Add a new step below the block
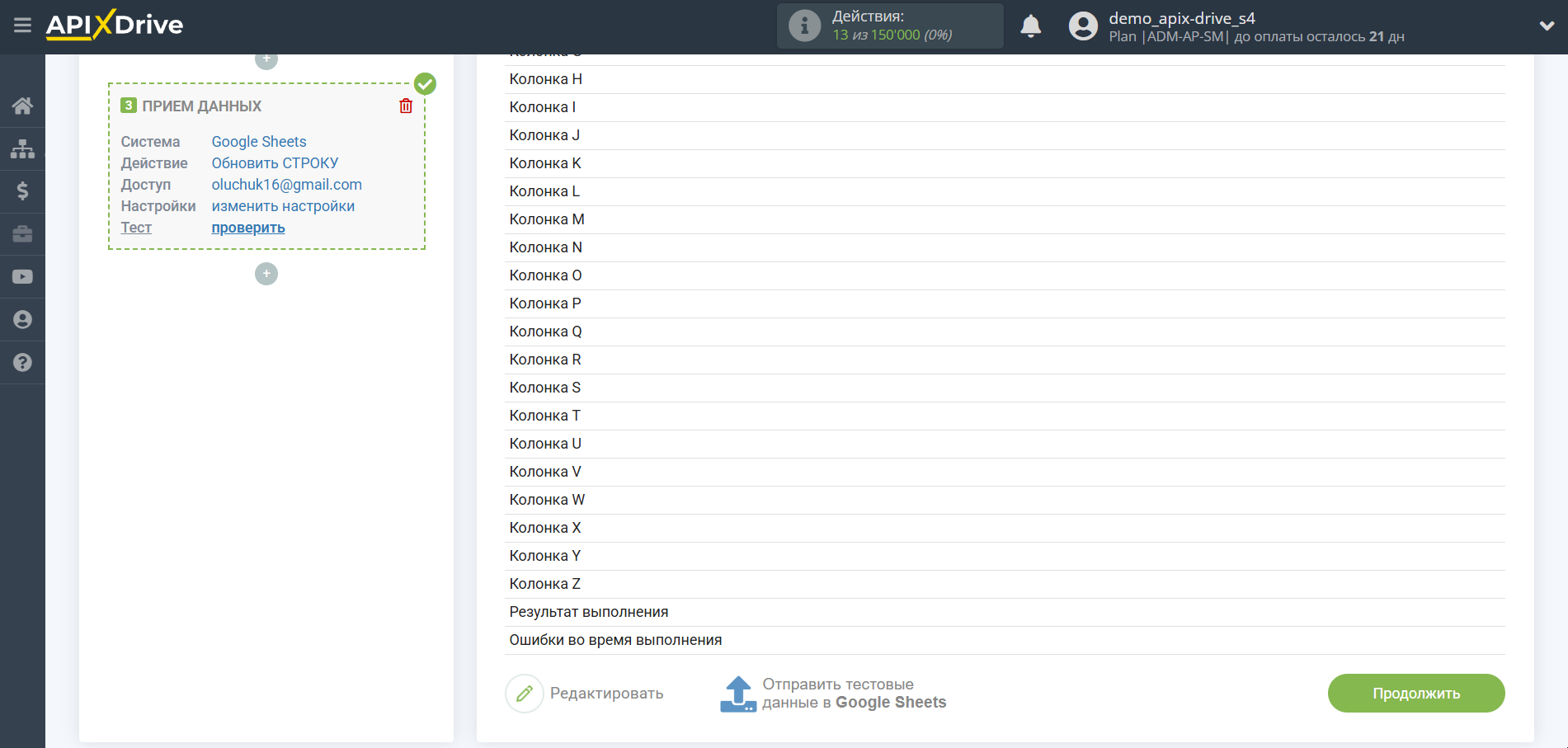The image size is (1568, 748). pyautogui.click(x=266, y=274)
